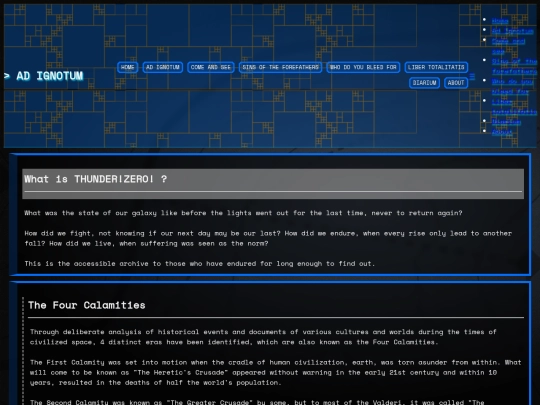The image size is (540, 405).
Task: Open the DIARIUM nav button
Action: click(x=424, y=83)
